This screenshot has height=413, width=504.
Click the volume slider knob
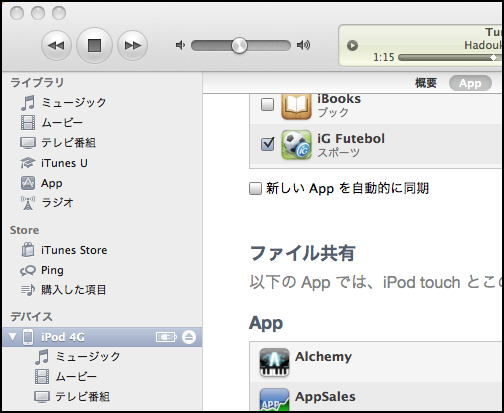[x=239, y=45]
